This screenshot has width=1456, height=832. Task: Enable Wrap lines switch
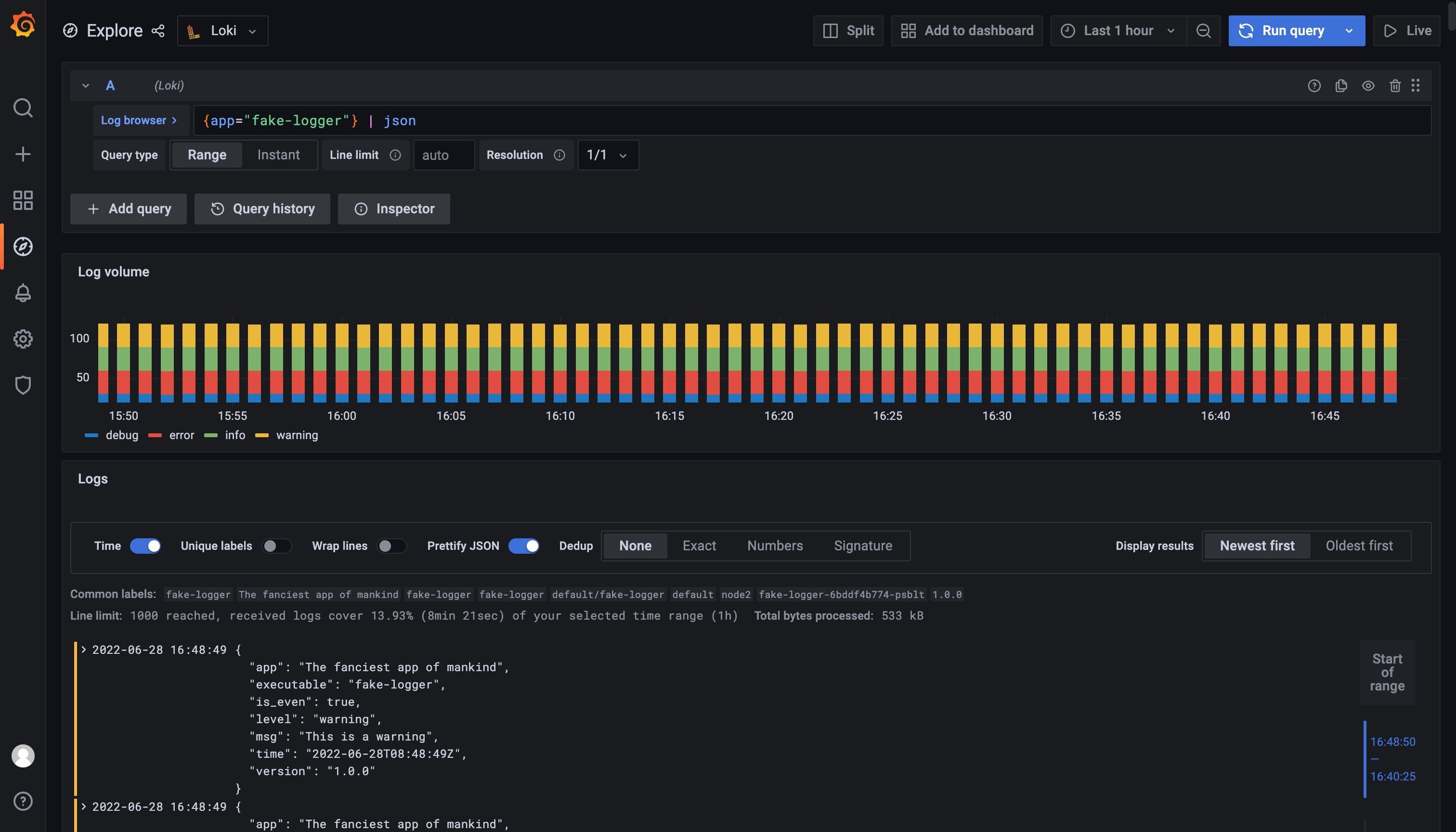[x=392, y=546]
